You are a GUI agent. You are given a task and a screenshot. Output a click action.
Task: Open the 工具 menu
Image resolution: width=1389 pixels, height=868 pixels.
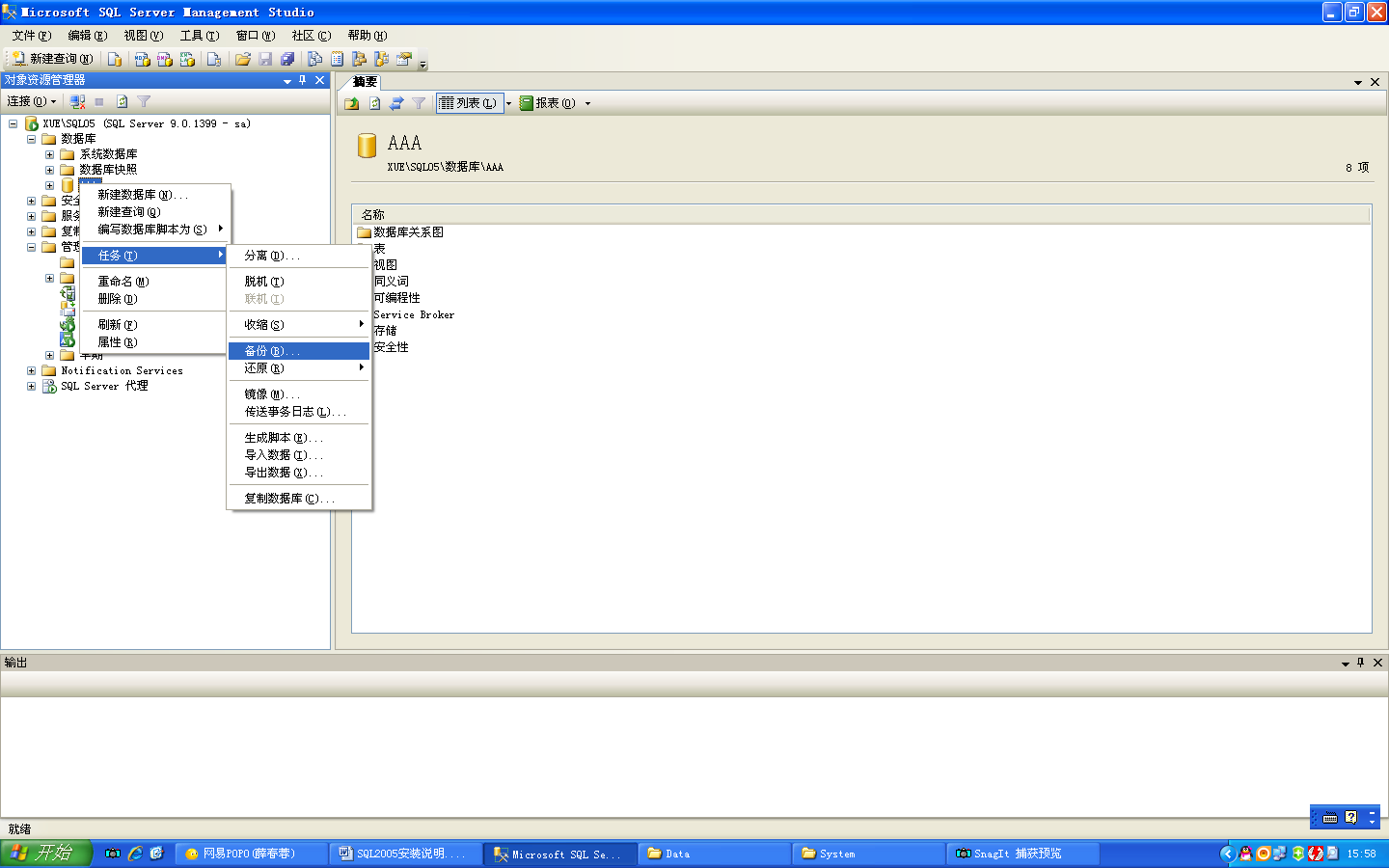tap(200, 36)
